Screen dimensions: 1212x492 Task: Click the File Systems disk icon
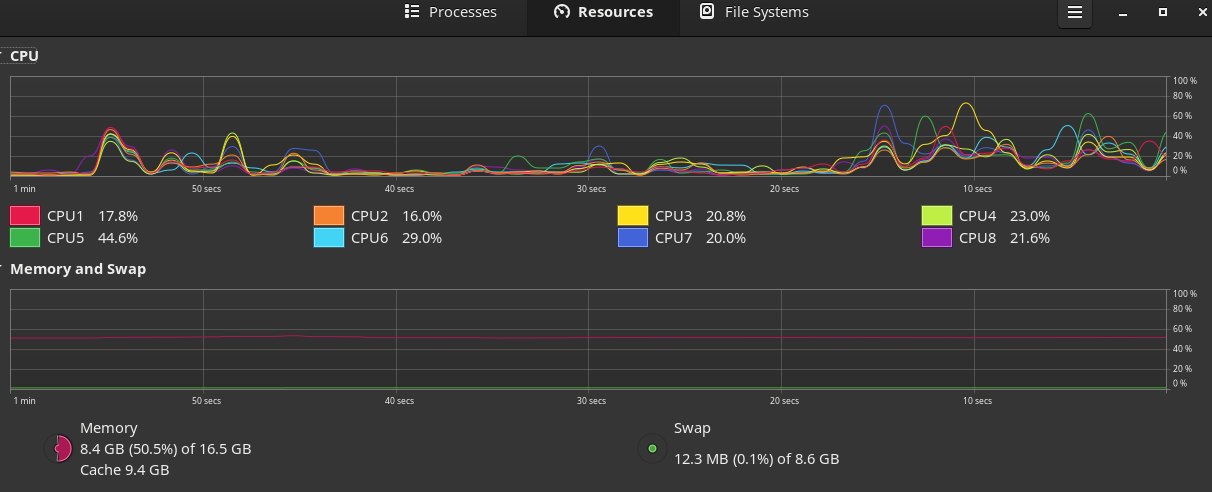pyautogui.click(x=707, y=12)
